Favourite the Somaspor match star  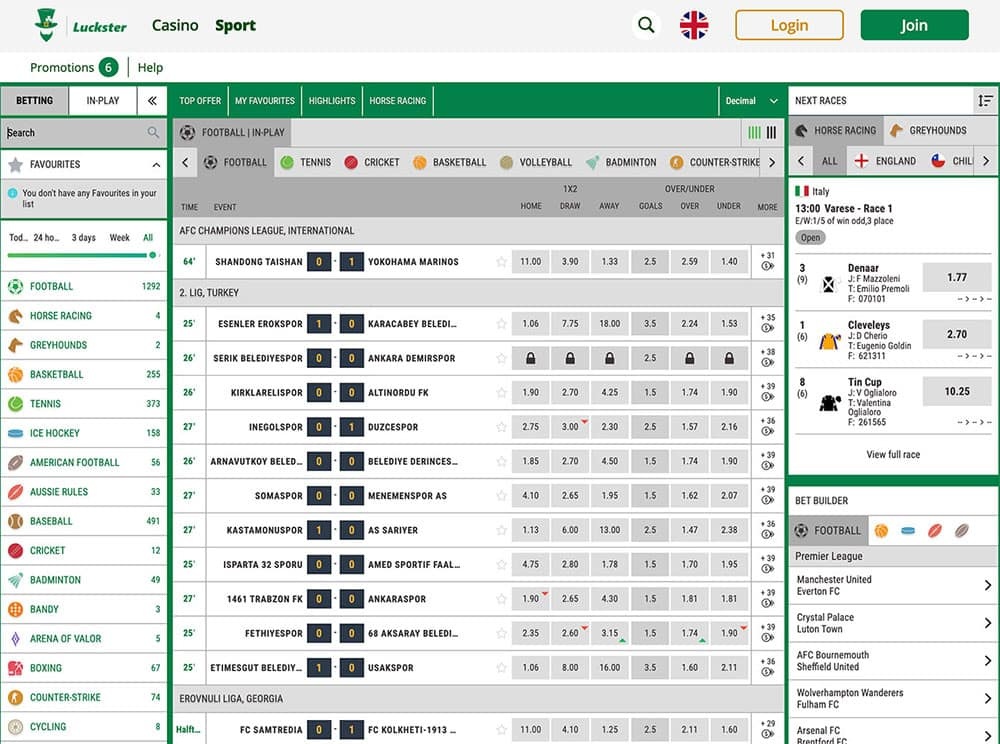click(501, 495)
